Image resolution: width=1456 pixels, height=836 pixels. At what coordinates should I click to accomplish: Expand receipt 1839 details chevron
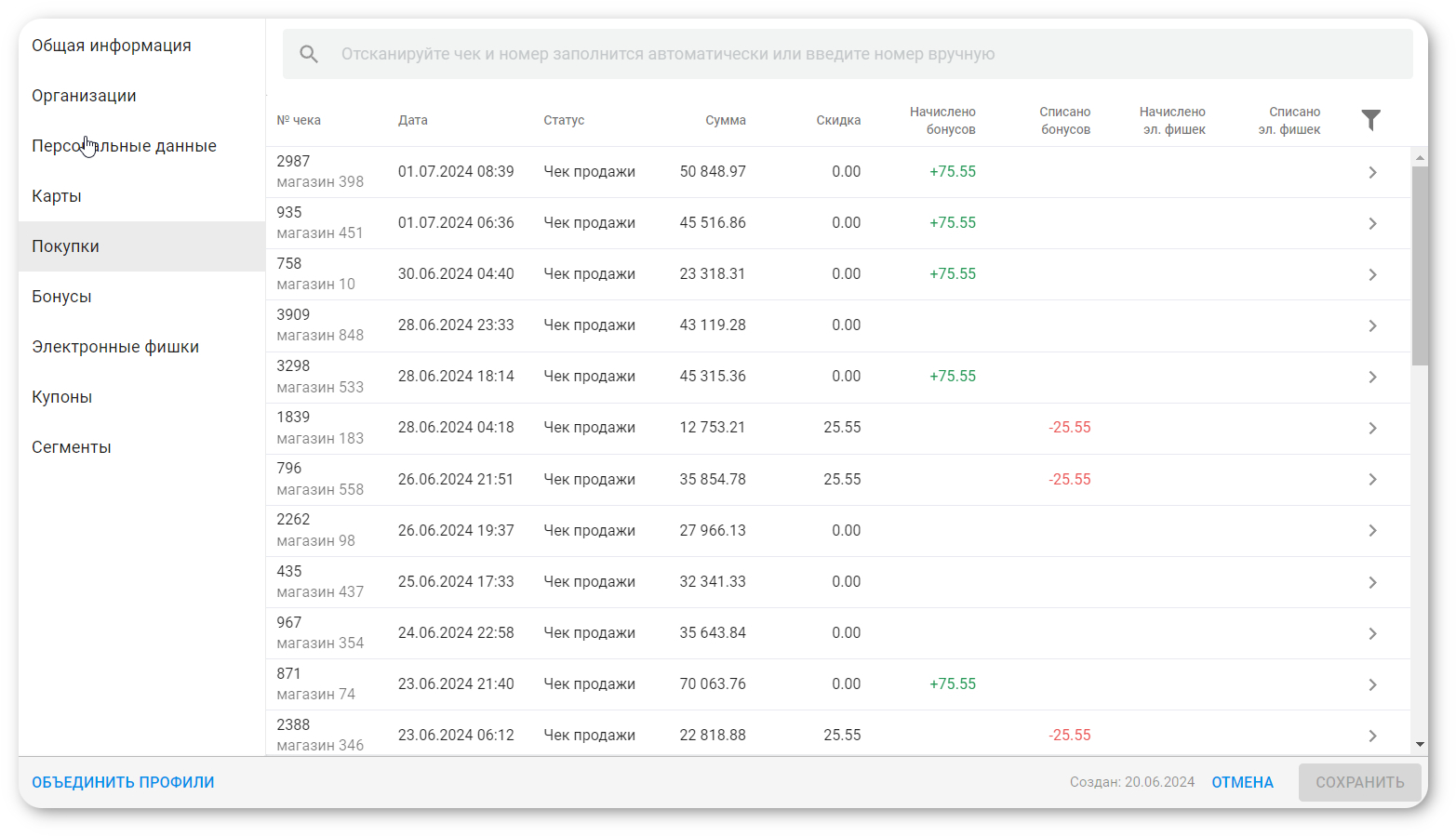tap(1372, 428)
